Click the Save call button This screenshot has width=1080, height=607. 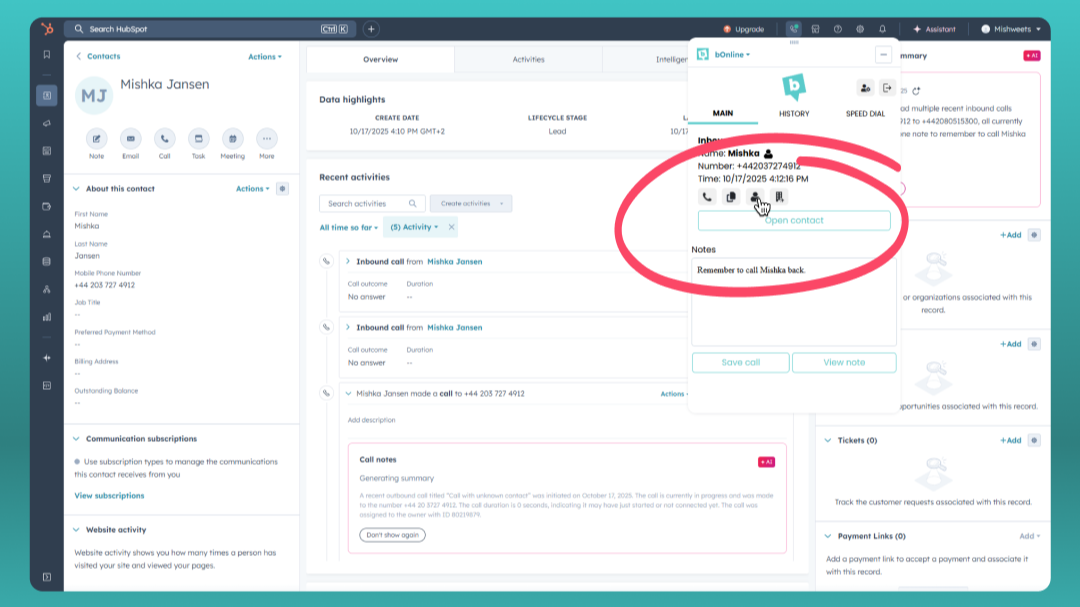pos(740,362)
